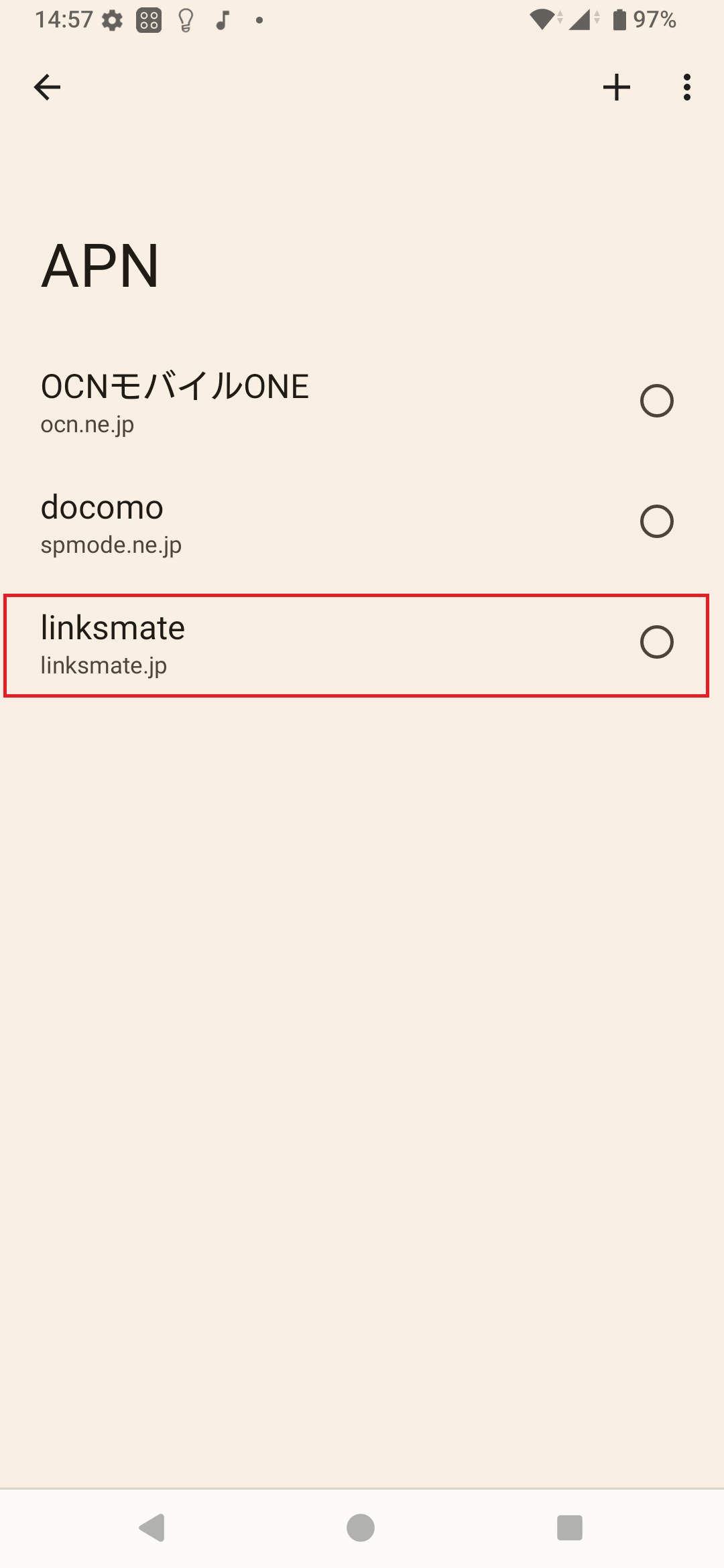
Task: Add a new APN with plus icon
Action: coord(616,87)
